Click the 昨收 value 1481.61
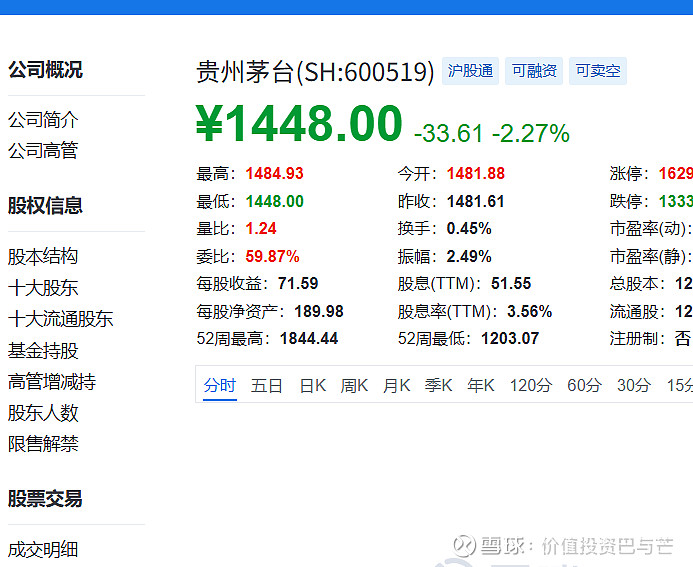The width and height of the screenshot is (693, 567). [476, 202]
